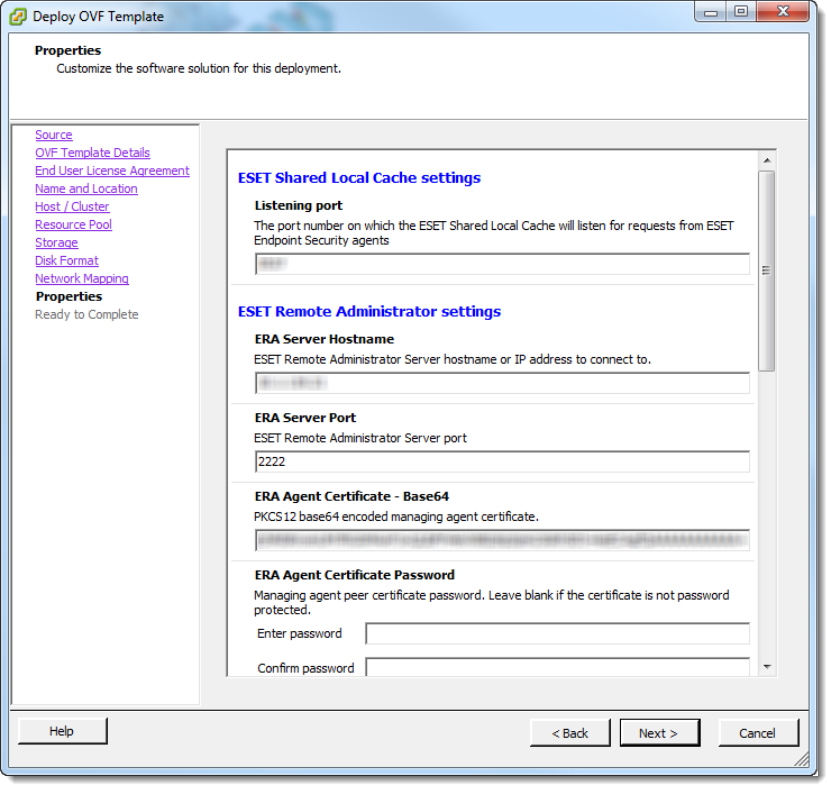Jump to Name and Location step
827x785 pixels.
[86, 189]
